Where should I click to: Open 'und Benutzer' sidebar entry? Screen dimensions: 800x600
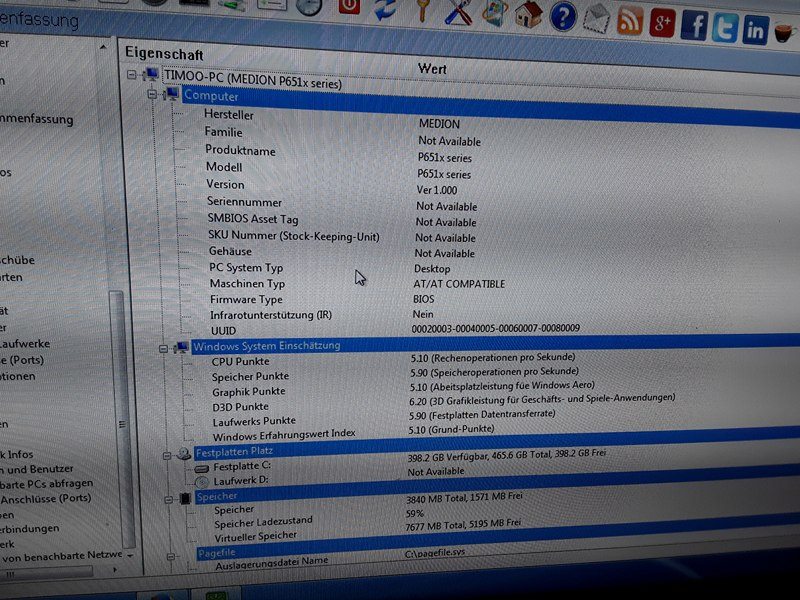click(37, 469)
